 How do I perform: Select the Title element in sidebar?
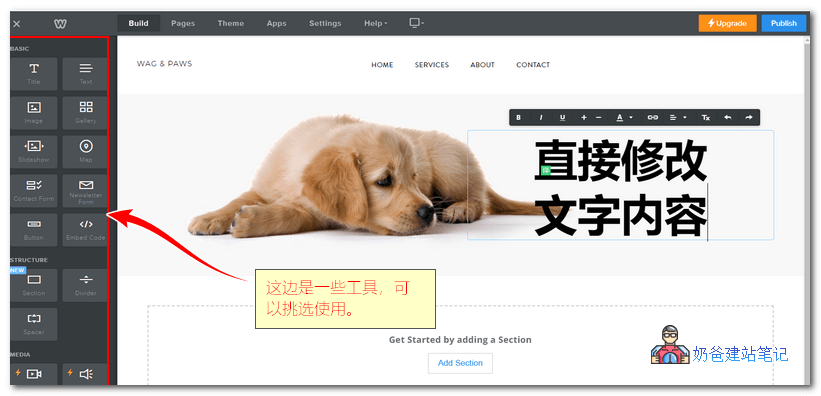[x=34, y=74]
